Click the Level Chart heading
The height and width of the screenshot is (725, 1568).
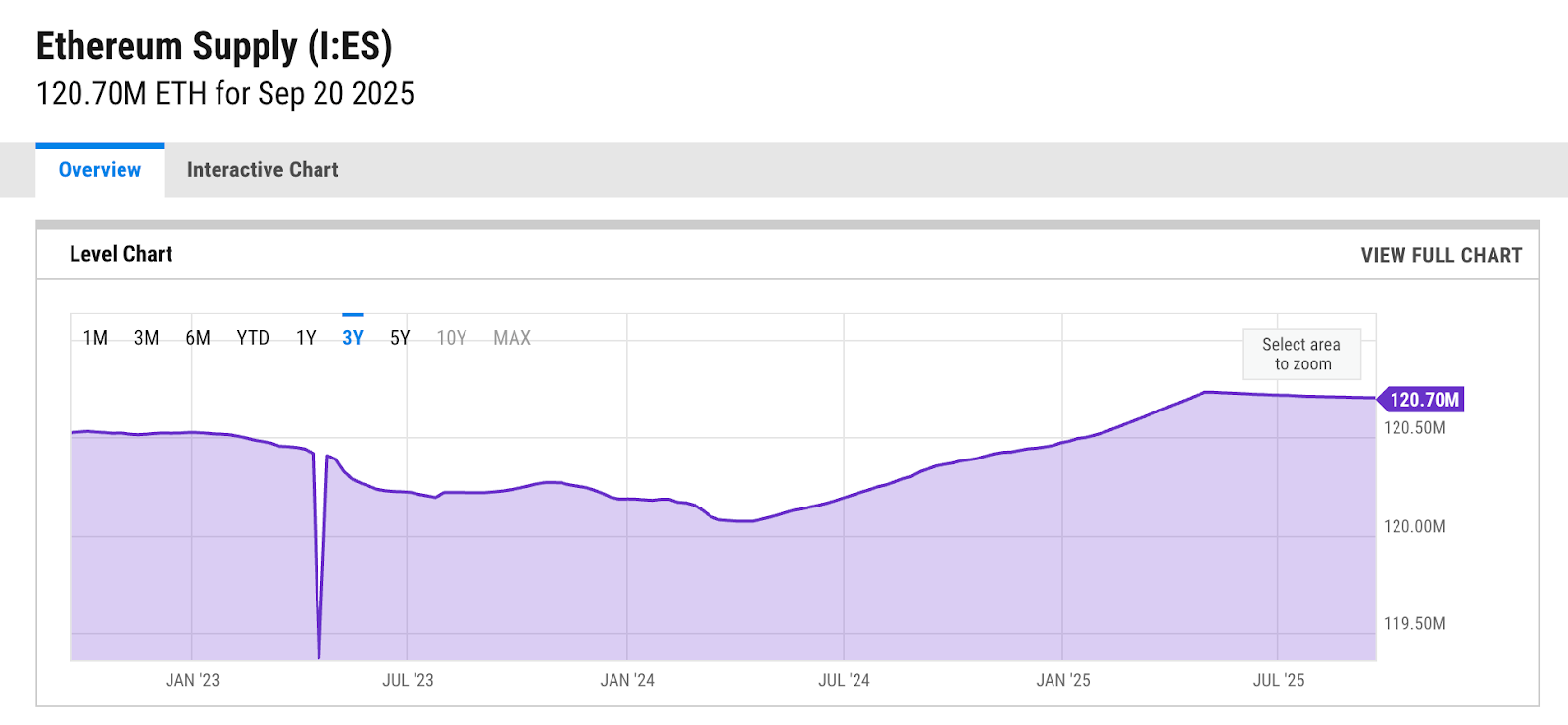(121, 255)
